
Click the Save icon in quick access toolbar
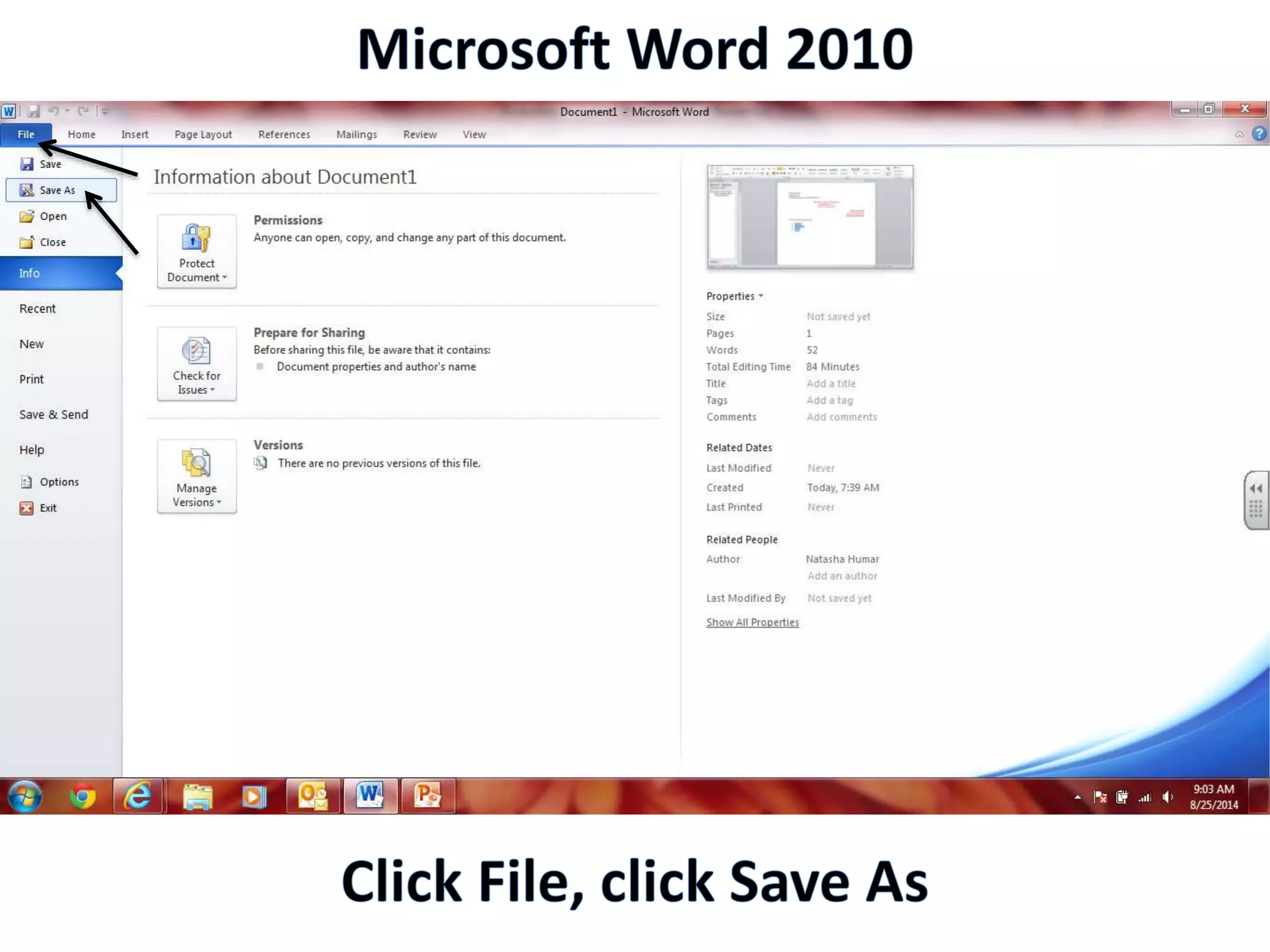click(x=33, y=112)
